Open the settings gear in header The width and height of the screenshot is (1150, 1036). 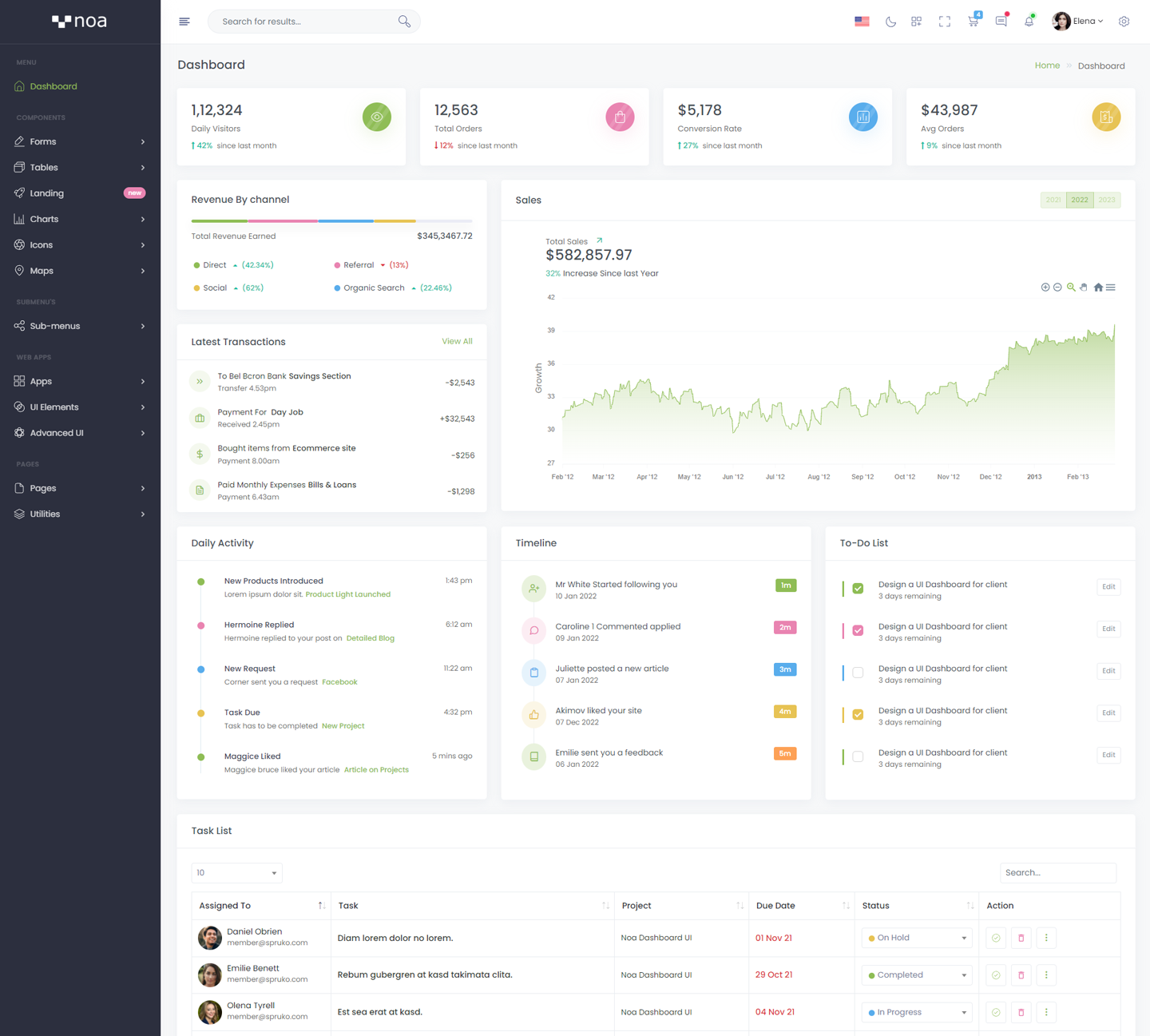tap(1124, 22)
